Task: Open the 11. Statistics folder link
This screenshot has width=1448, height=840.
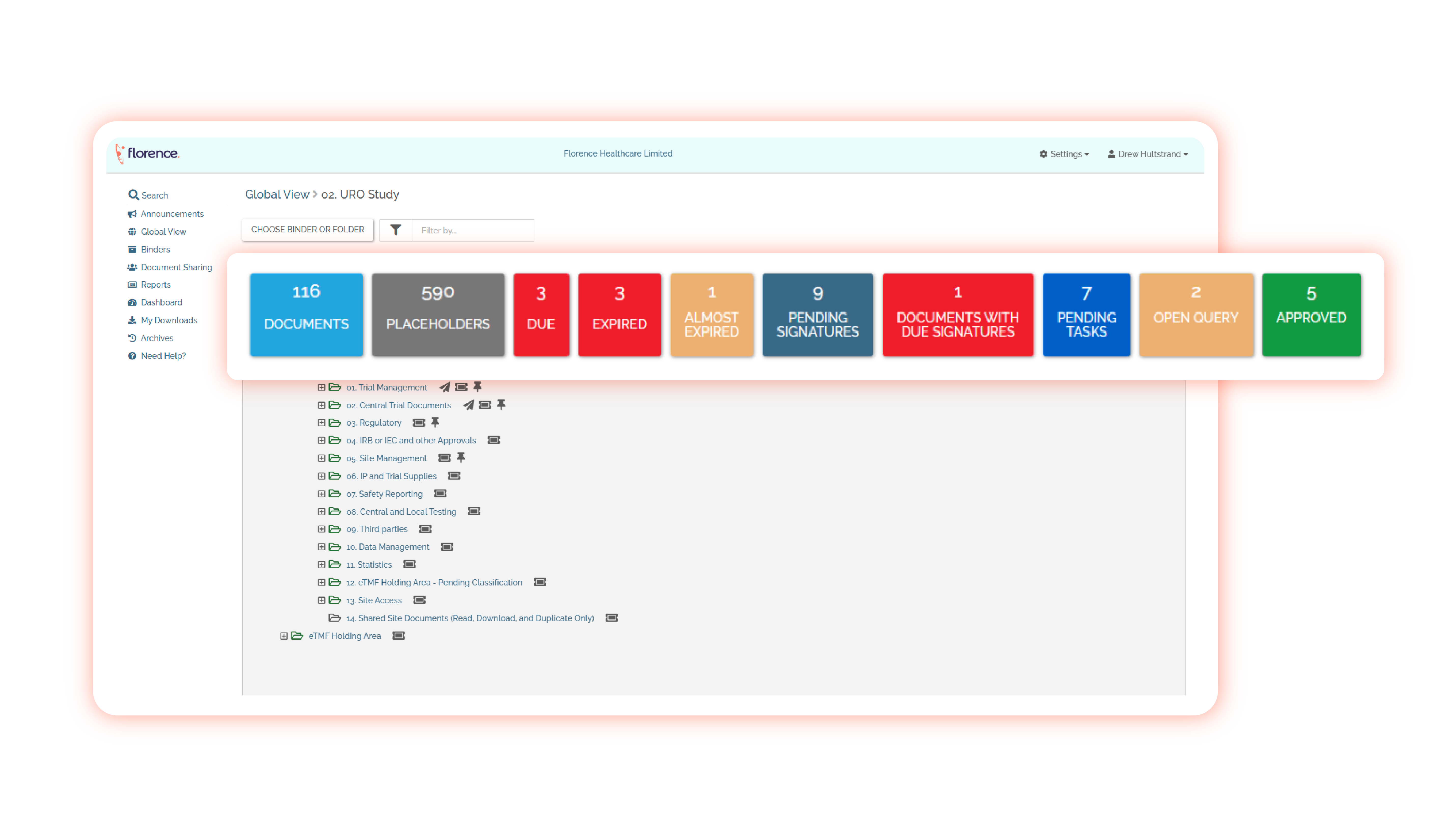Action: [369, 565]
